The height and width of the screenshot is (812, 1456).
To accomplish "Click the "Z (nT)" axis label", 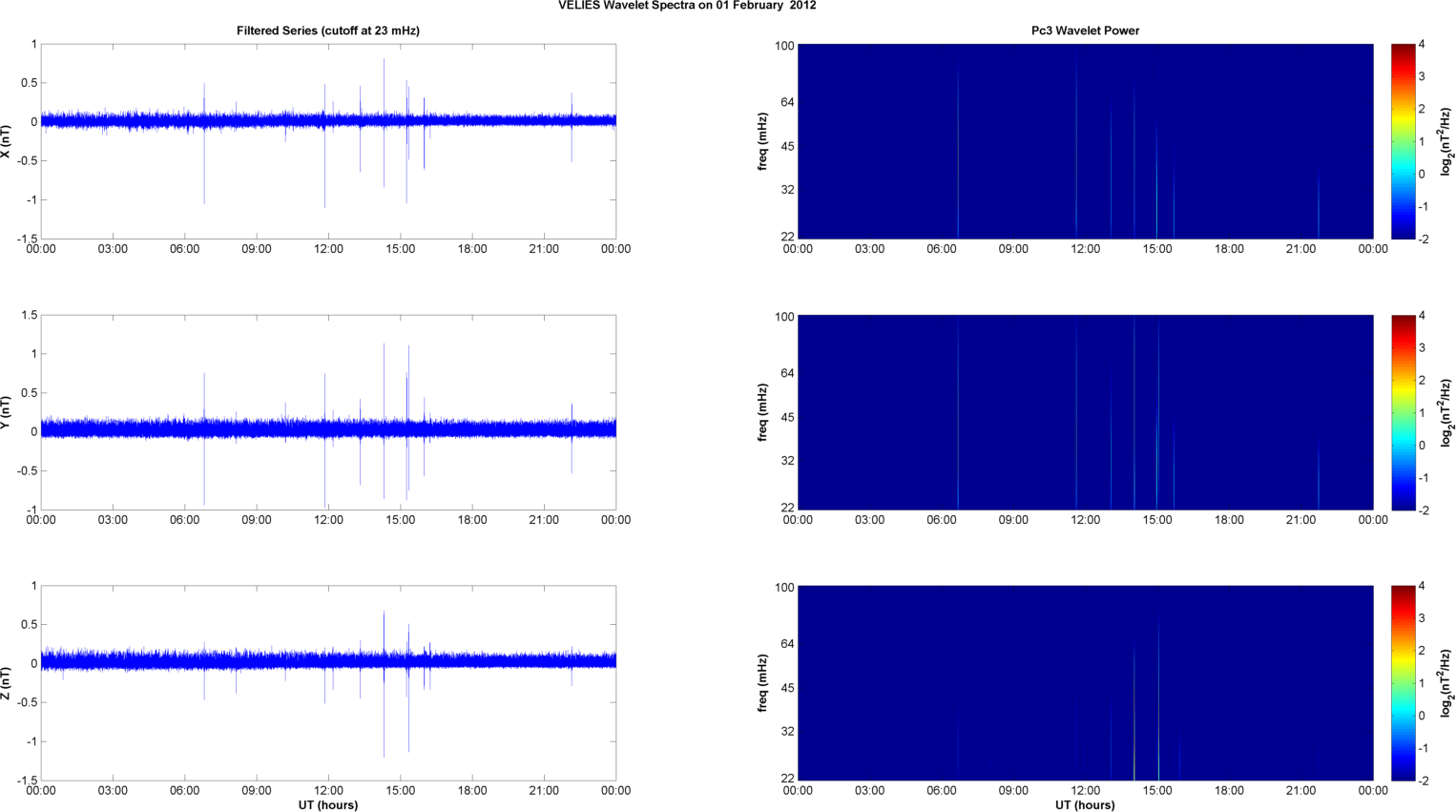I will point(6,683).
